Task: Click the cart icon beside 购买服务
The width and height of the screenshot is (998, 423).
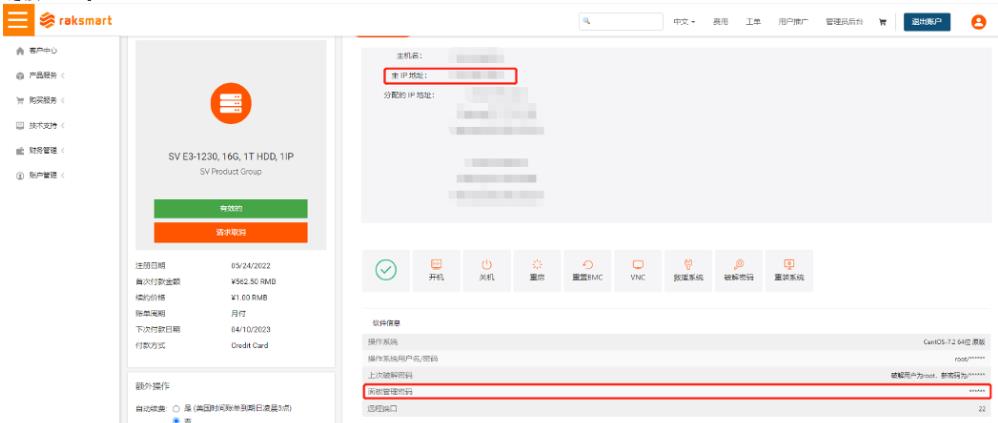Action: tap(20, 101)
